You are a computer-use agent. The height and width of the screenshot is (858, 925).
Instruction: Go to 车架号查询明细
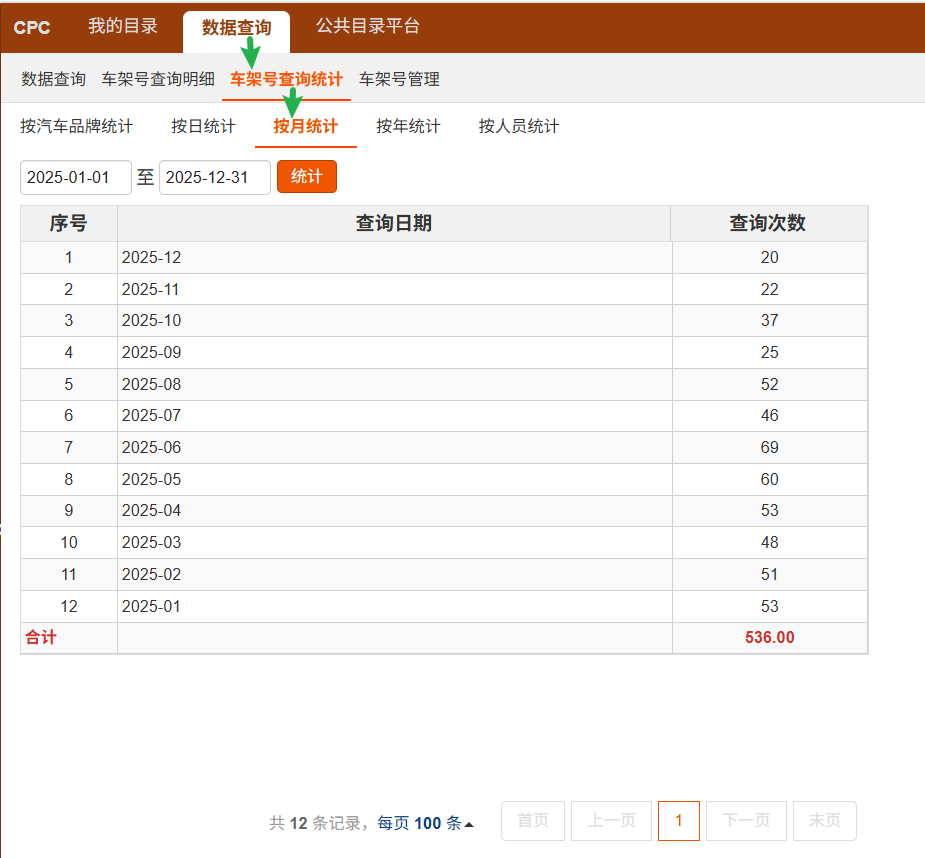[x=158, y=79]
